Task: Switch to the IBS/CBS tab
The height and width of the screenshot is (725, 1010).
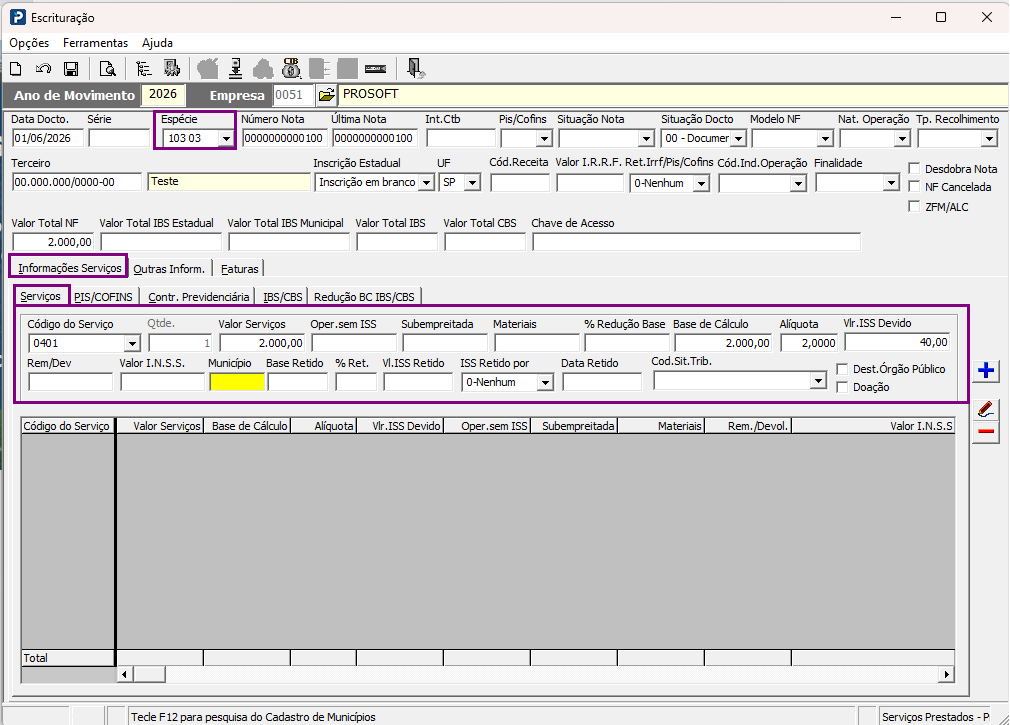Action: [x=282, y=297]
